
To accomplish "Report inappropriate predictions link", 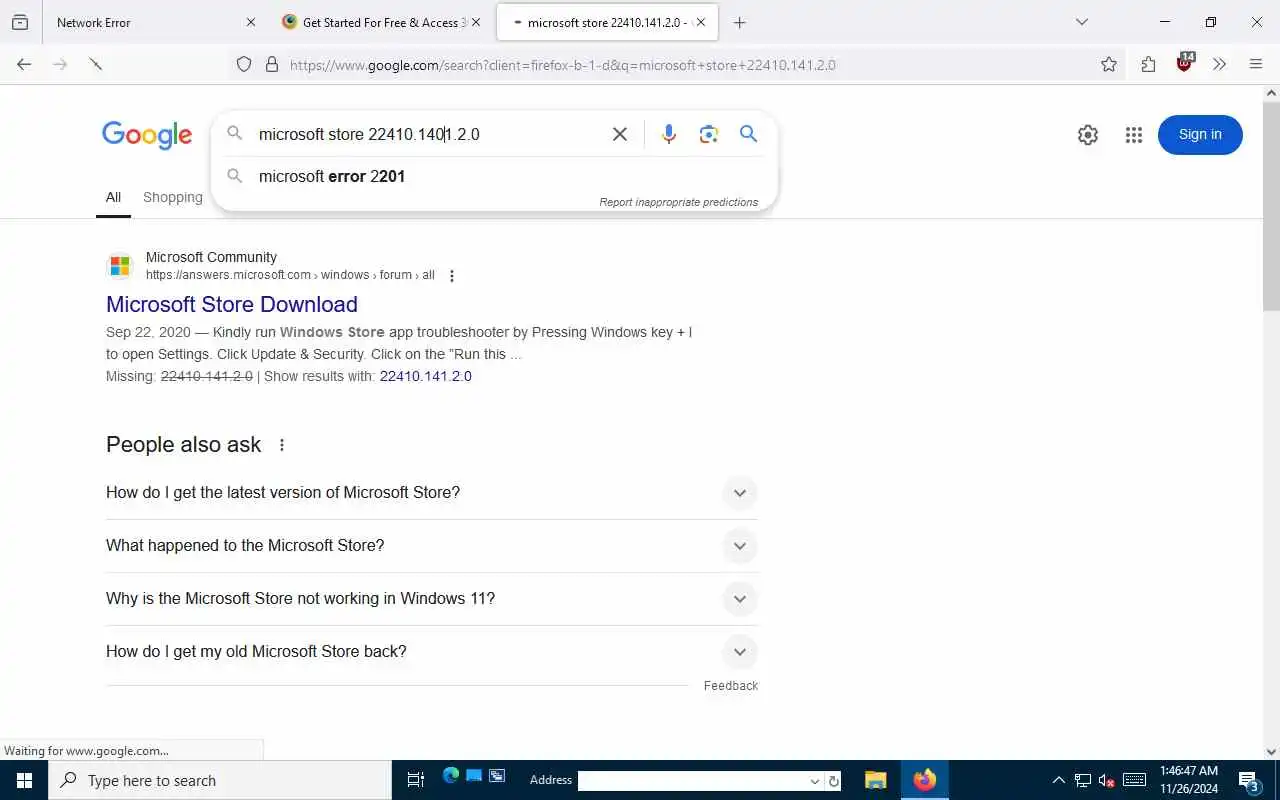I will [x=679, y=202].
